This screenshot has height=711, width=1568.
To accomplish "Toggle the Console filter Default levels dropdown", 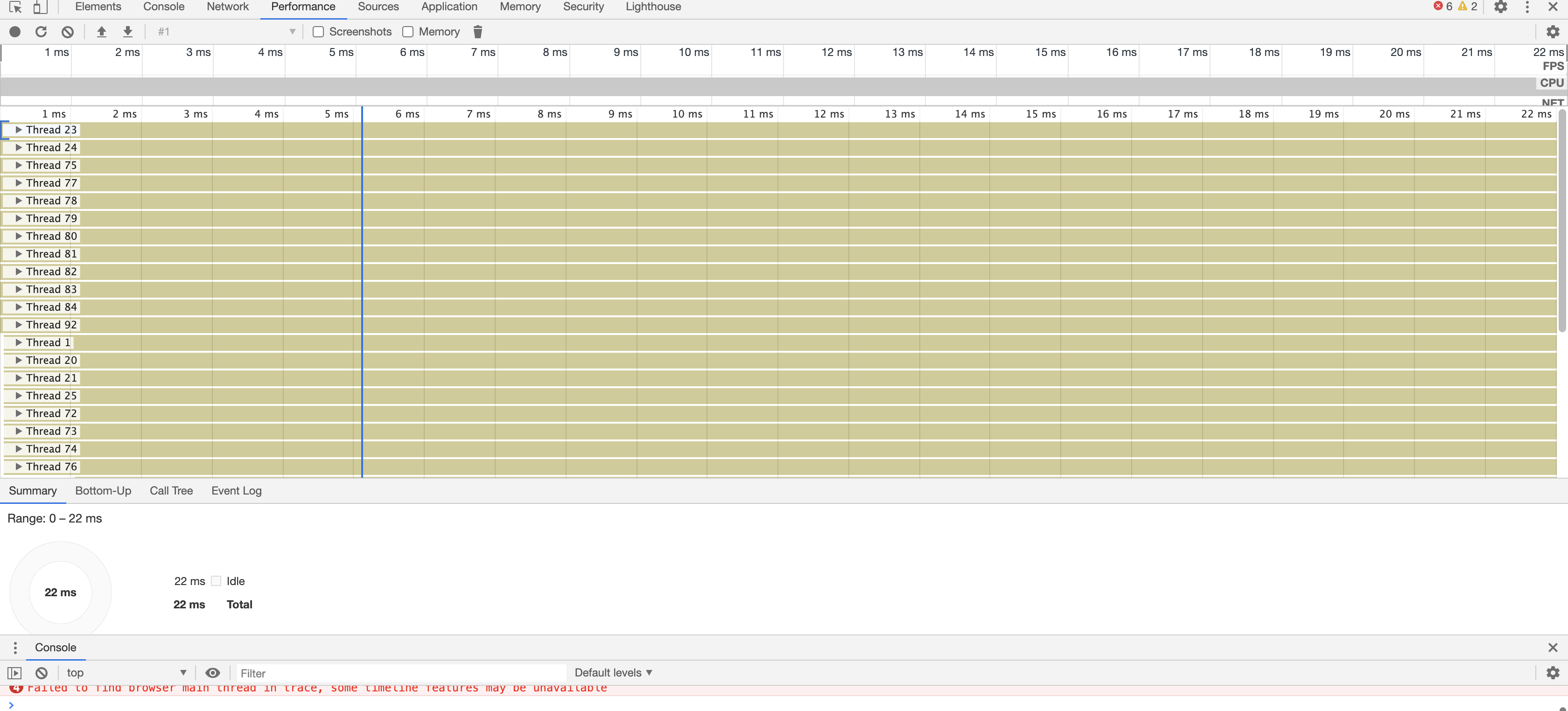I will 613,672.
